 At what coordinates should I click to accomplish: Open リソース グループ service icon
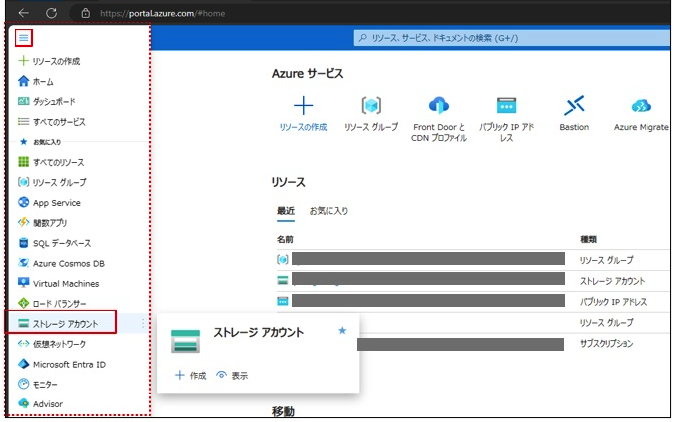coord(370,106)
